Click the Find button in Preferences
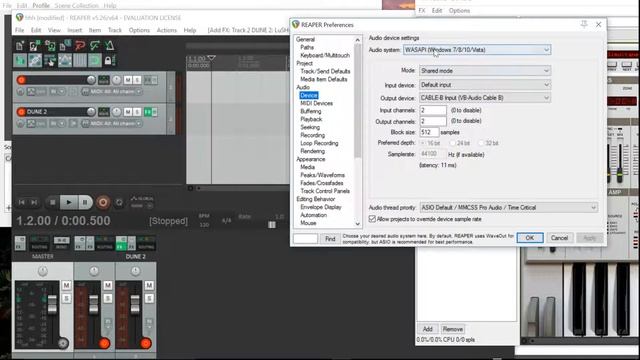 tap(330, 239)
